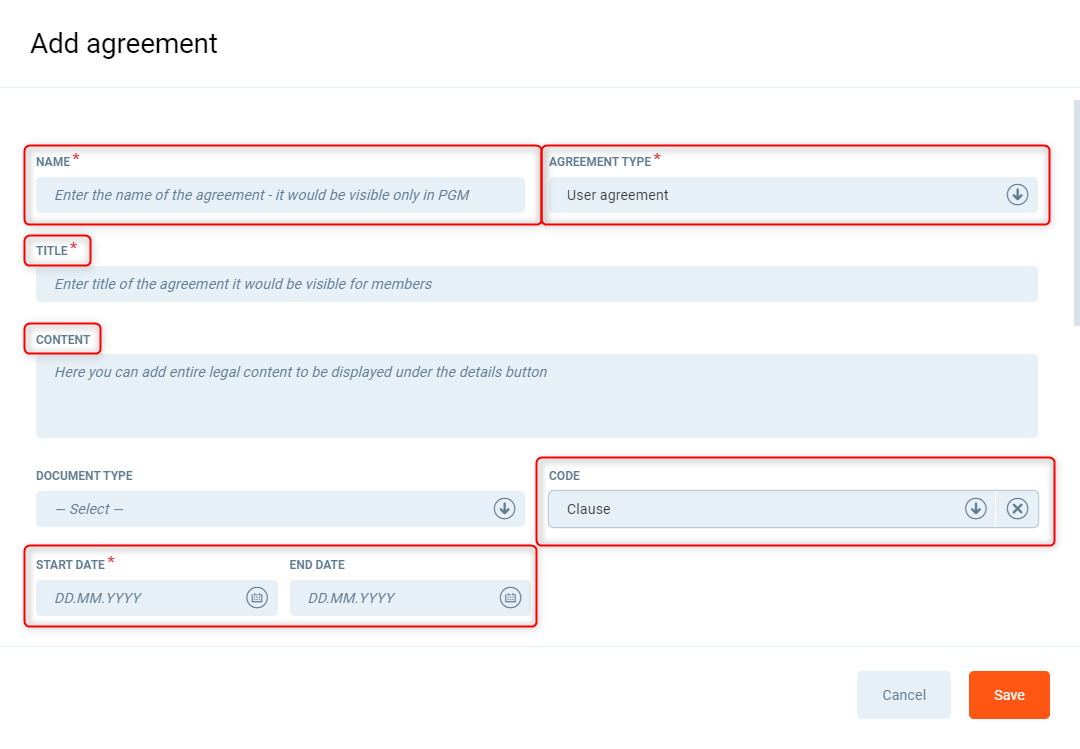
Task: Click the TITLE field label
Action: pos(52,251)
